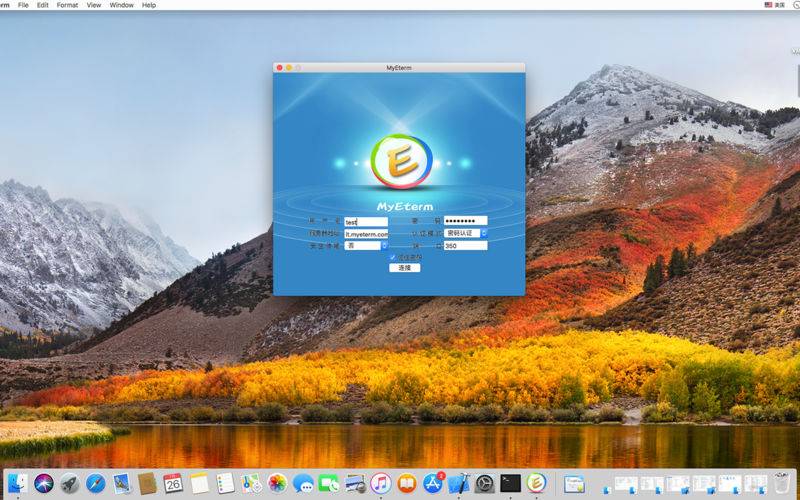Image resolution: width=800 pixels, height=500 pixels.
Task: Click the input source flag in menu bar
Action: [x=768, y=5]
